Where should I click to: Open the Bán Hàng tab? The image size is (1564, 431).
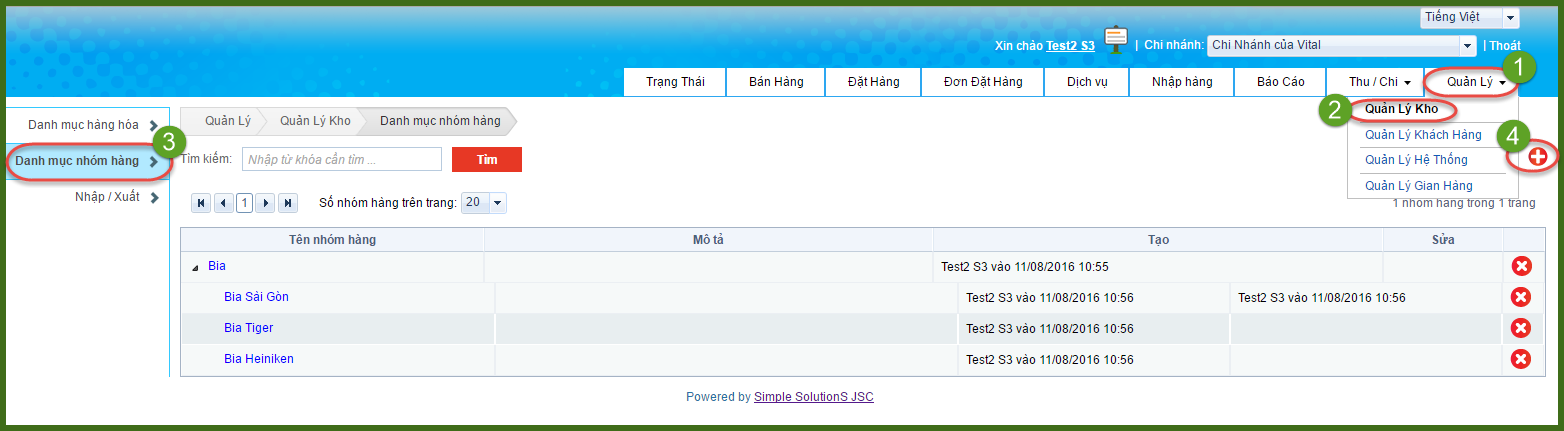776,82
